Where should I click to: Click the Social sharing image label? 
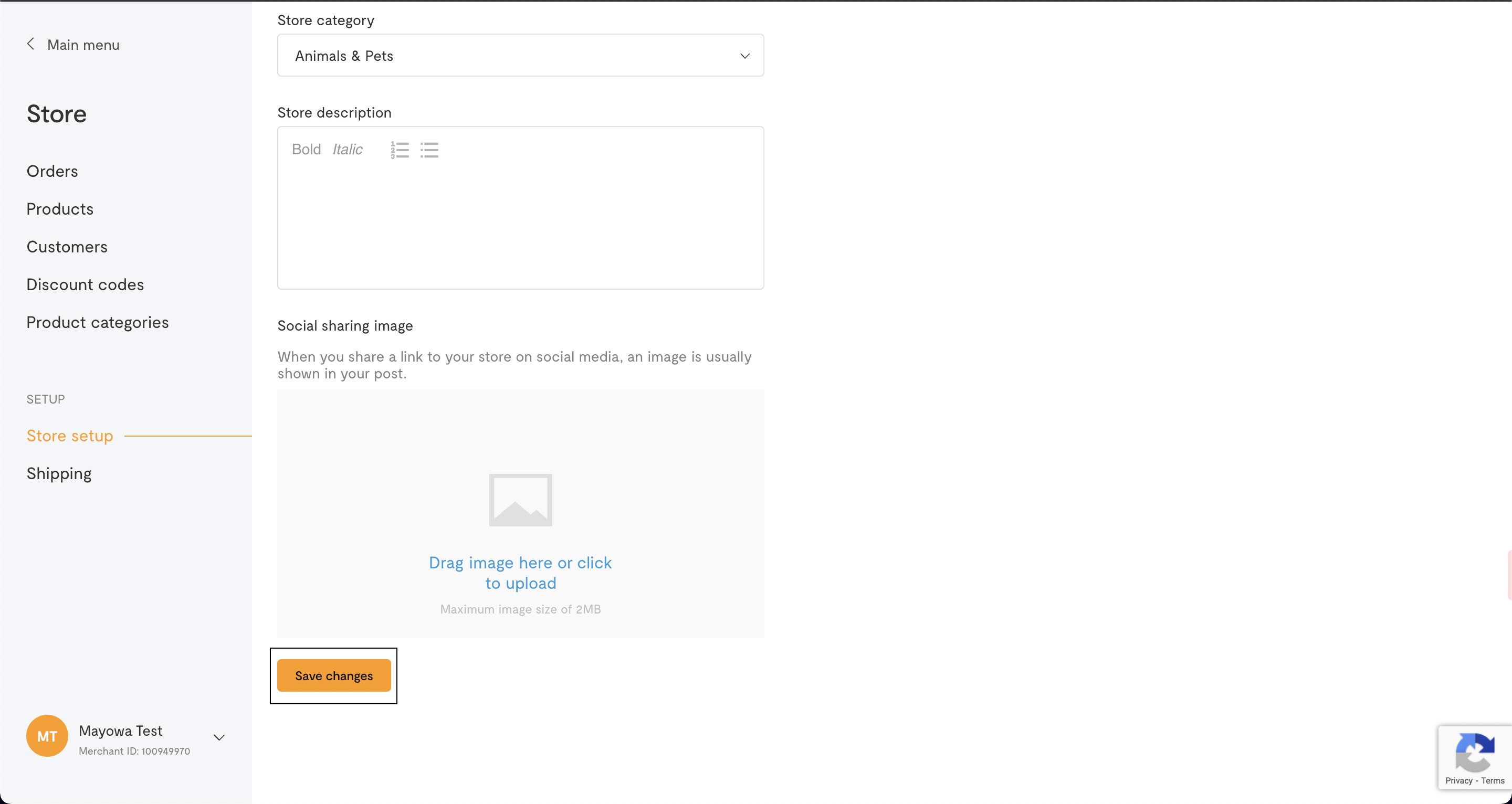[x=345, y=326]
